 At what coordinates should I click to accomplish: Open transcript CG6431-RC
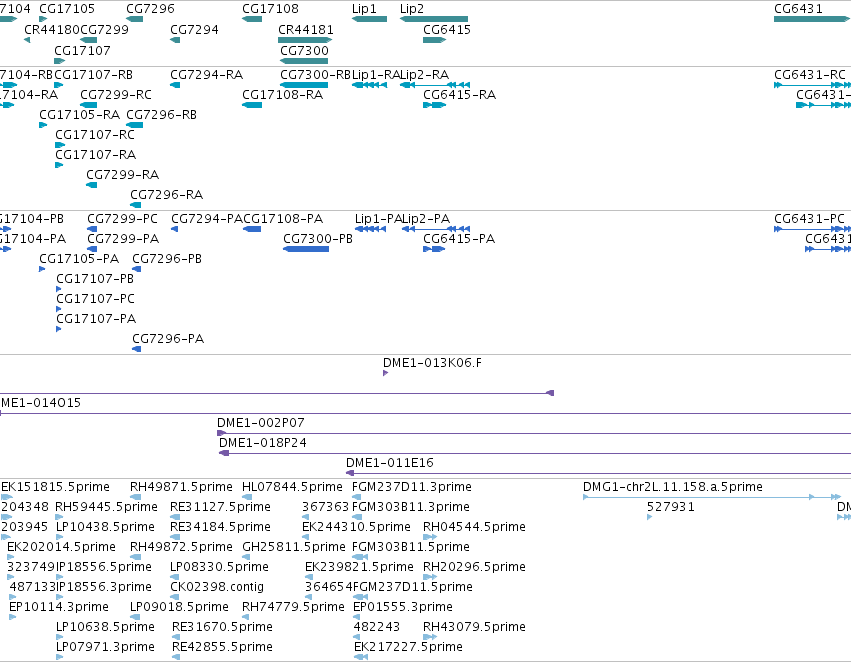(810, 74)
